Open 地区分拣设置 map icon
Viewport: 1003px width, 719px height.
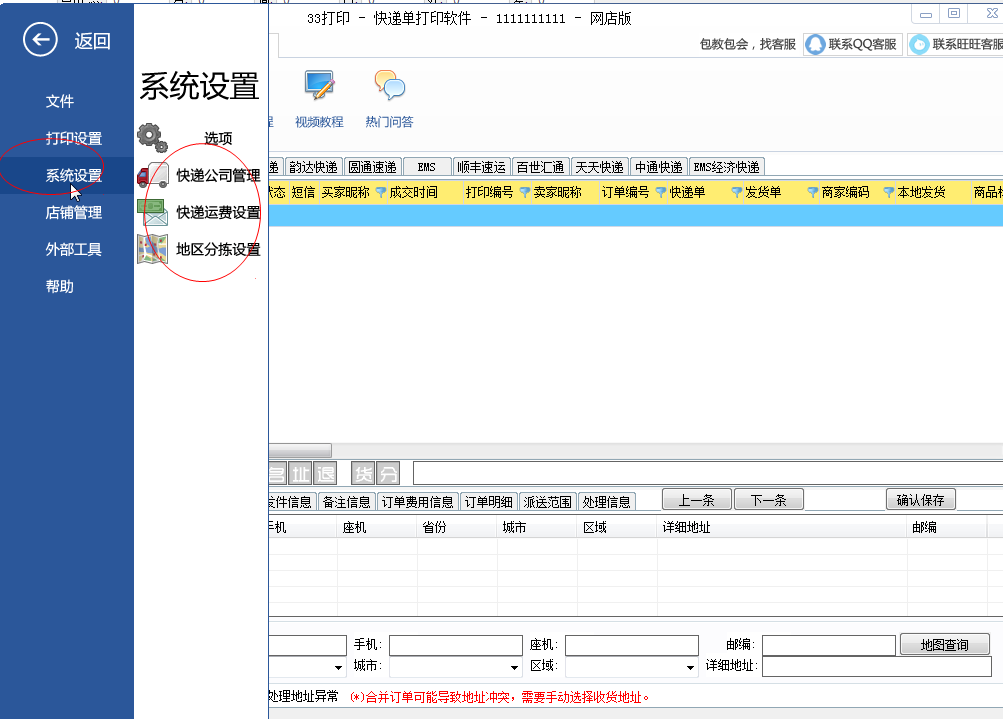pos(151,250)
